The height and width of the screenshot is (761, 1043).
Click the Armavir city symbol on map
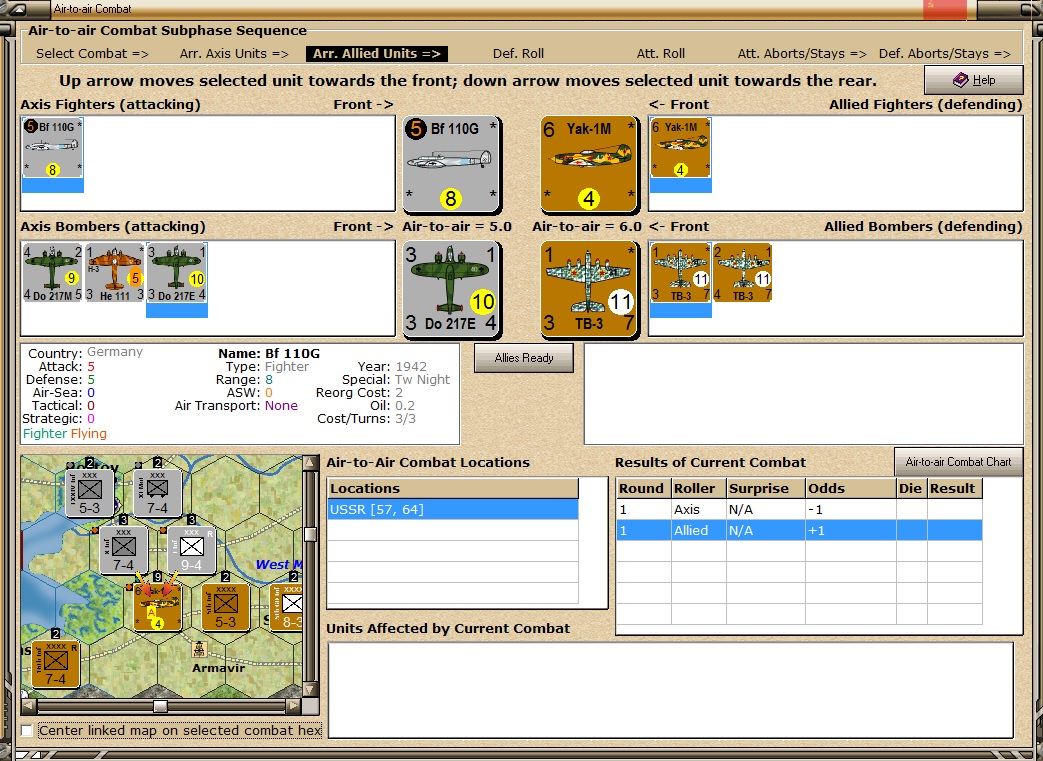(199, 649)
